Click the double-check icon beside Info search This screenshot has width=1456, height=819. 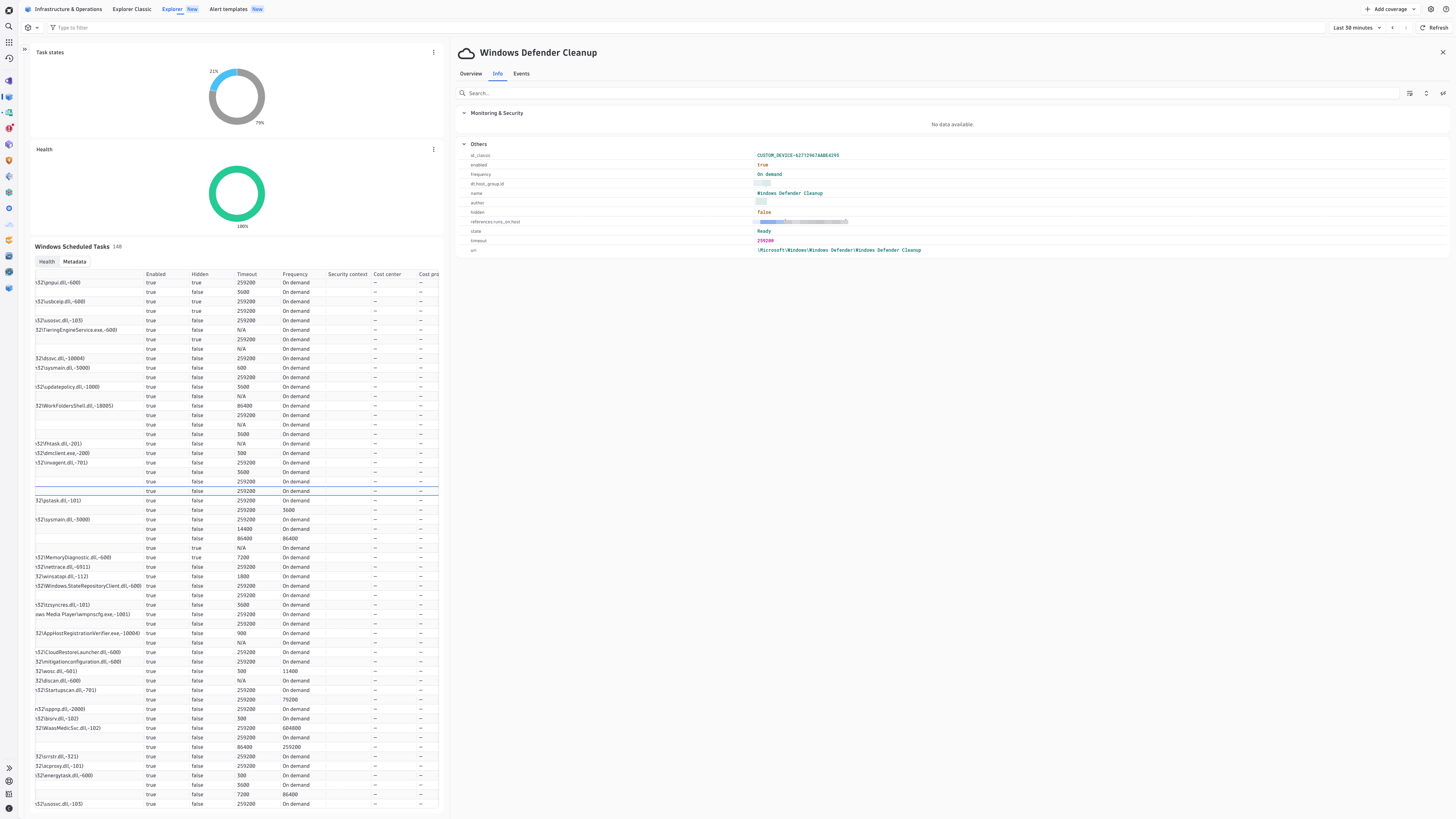pyautogui.click(x=1443, y=93)
